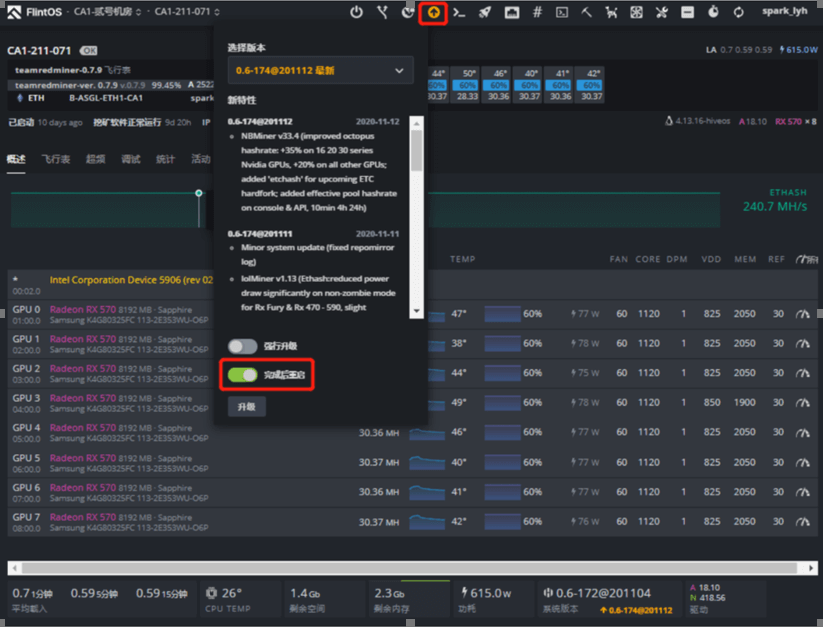Open the 统计 tab
The width and height of the screenshot is (823, 627).
164,158
